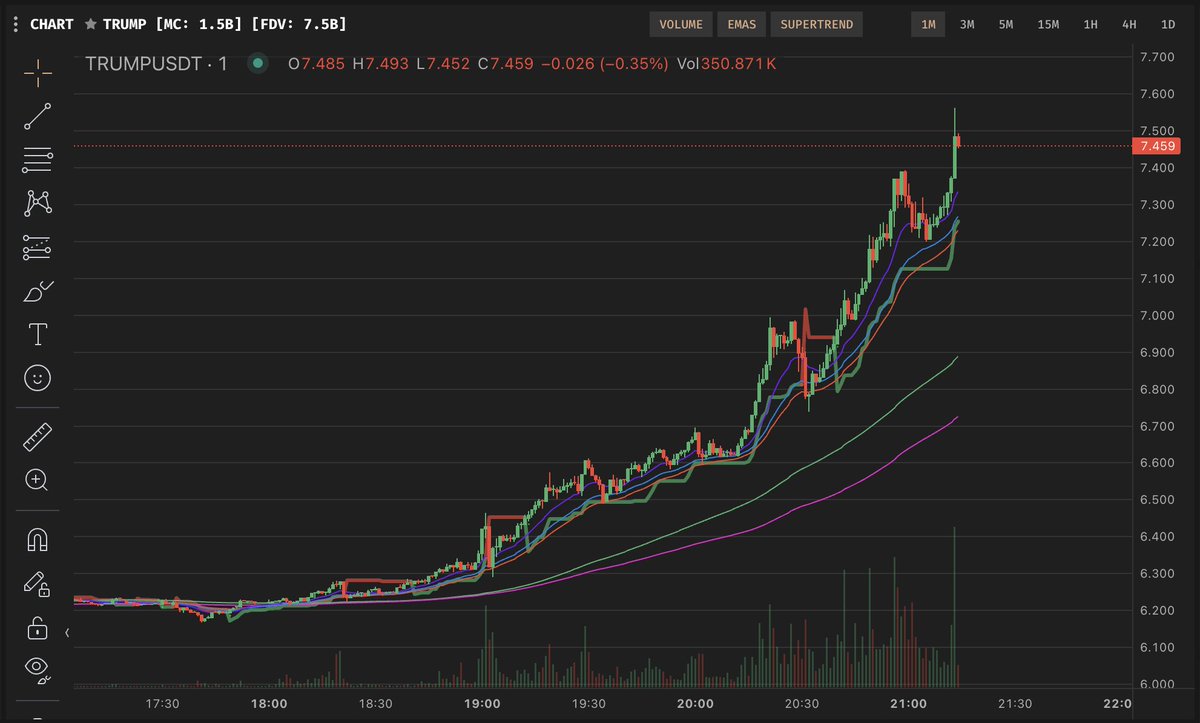Activate the zoom in tool

(38, 480)
